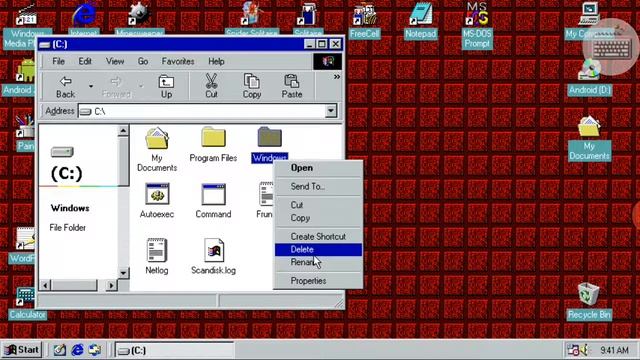
Task: Open the Internet Explorer desktop icon
Action: pos(84,19)
